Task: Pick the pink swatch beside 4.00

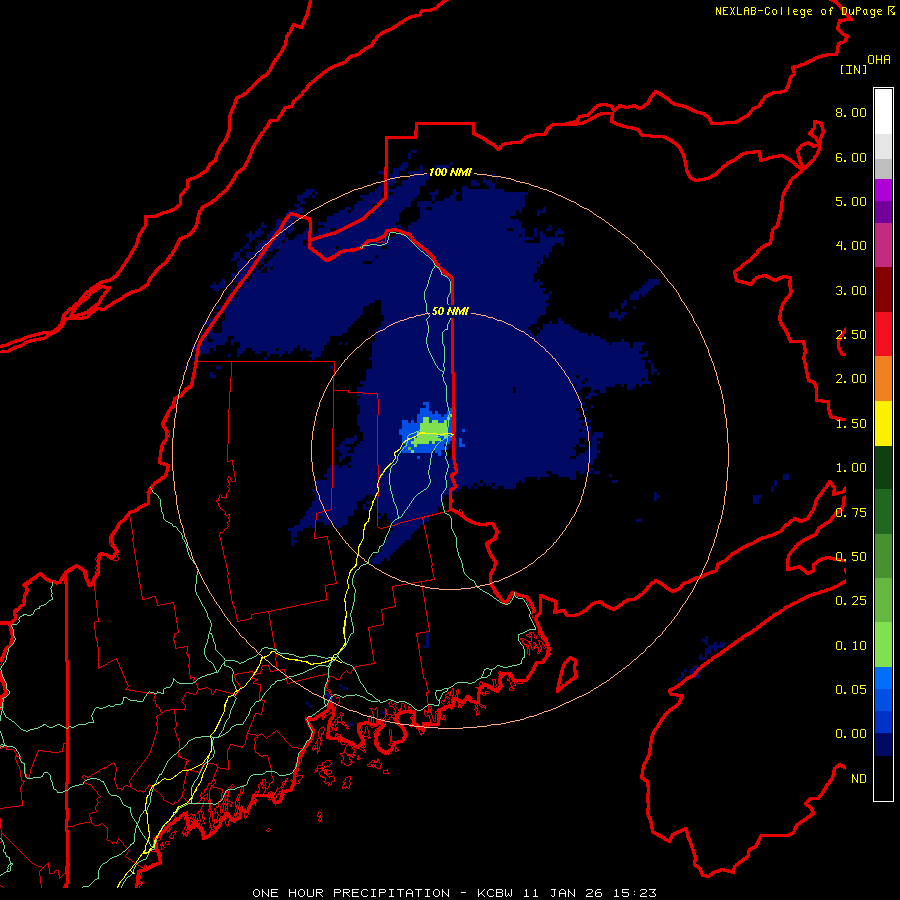Action: [883, 245]
